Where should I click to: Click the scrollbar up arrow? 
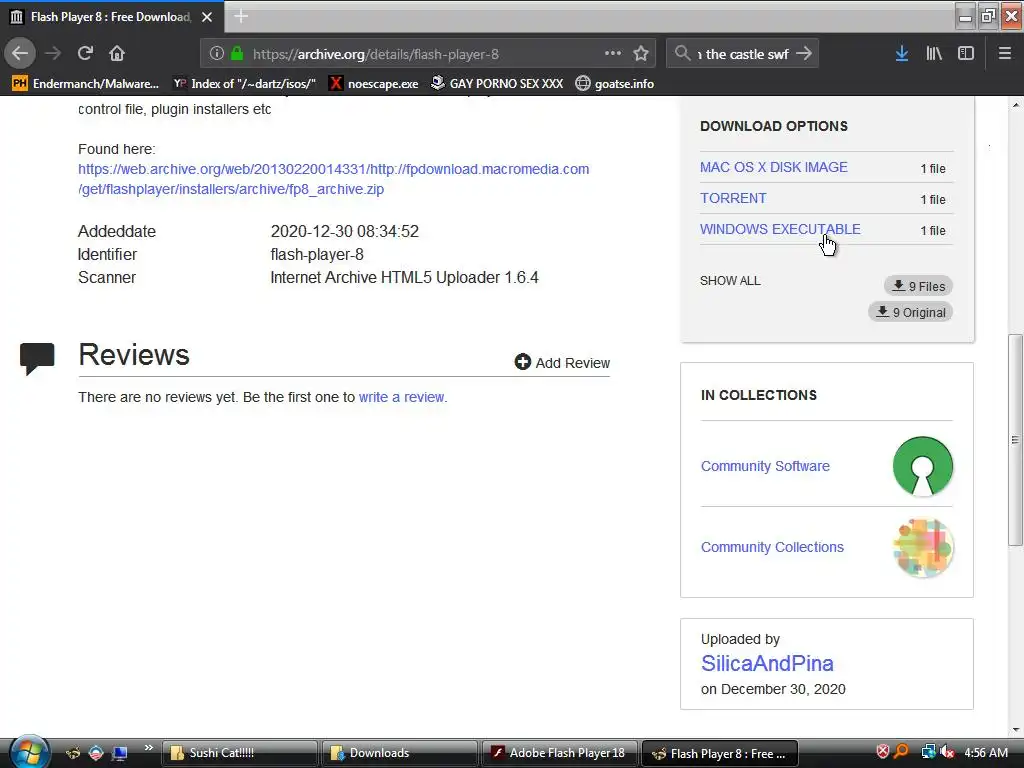click(1015, 104)
